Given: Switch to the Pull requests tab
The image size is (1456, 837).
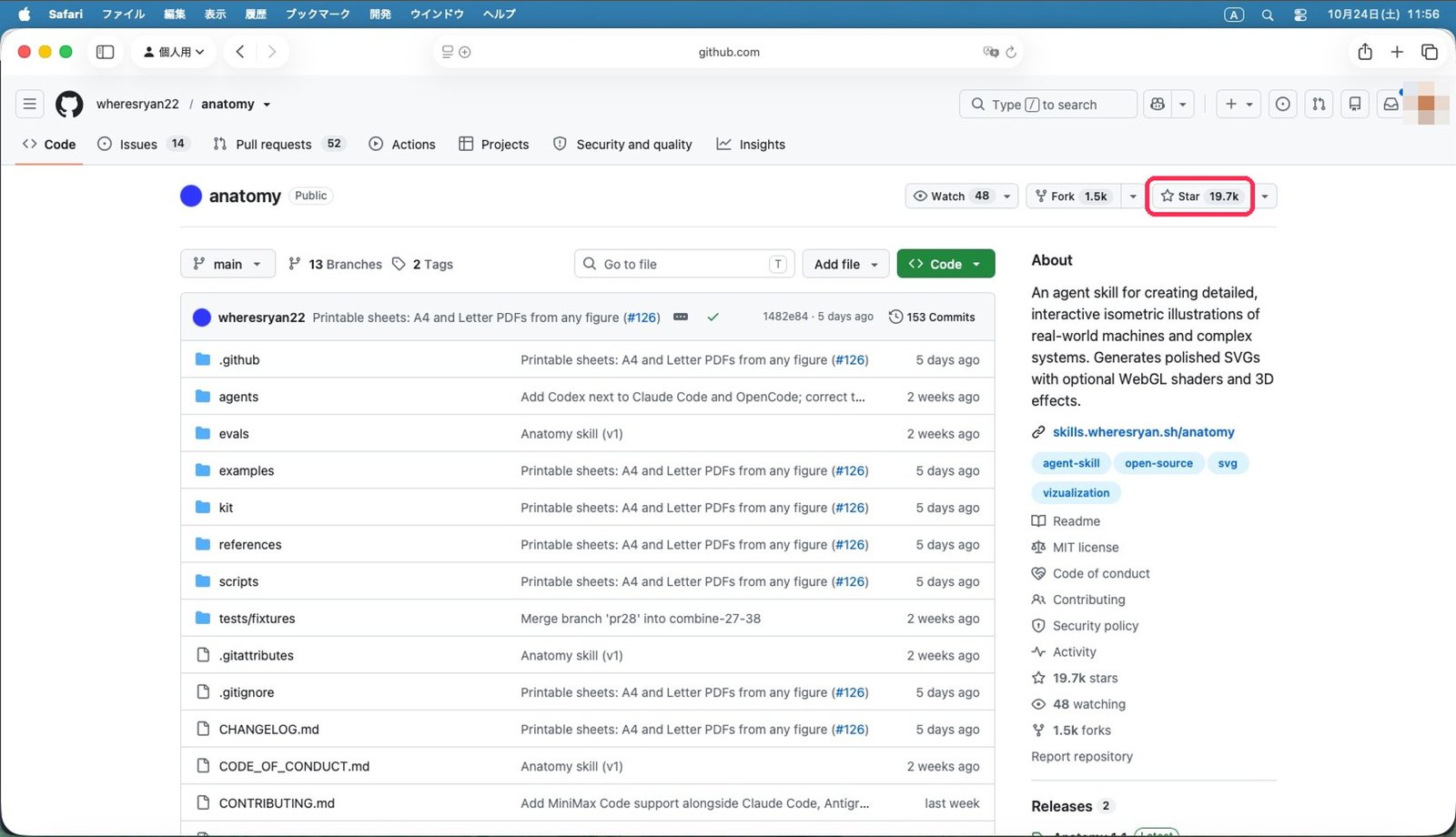Looking at the screenshot, I should 279,144.
